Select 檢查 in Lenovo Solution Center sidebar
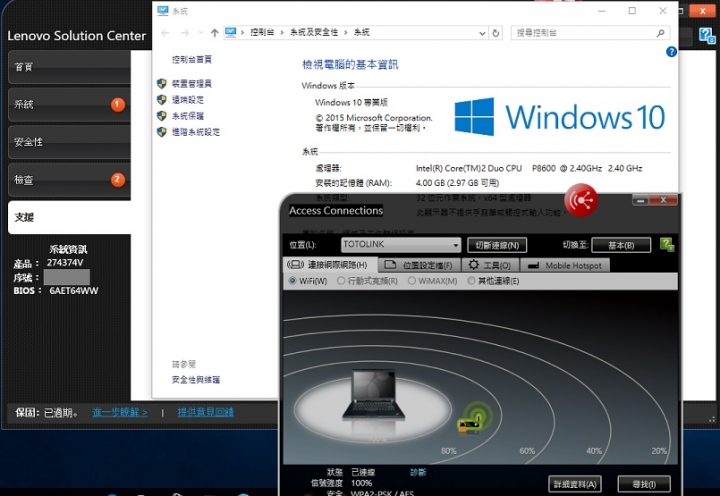Viewport: 720px width, 496px height. [69, 180]
